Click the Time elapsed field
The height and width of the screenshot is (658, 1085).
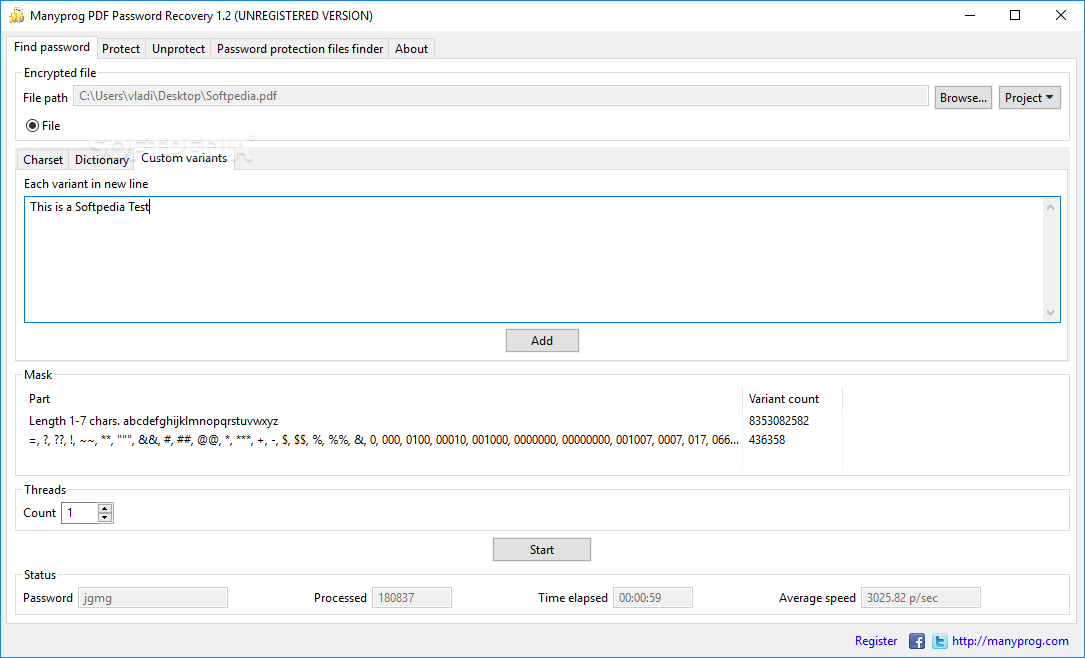click(653, 598)
